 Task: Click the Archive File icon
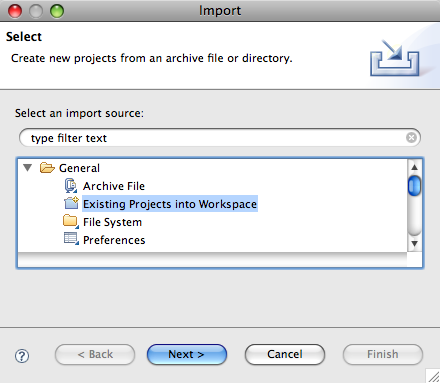[71, 186]
